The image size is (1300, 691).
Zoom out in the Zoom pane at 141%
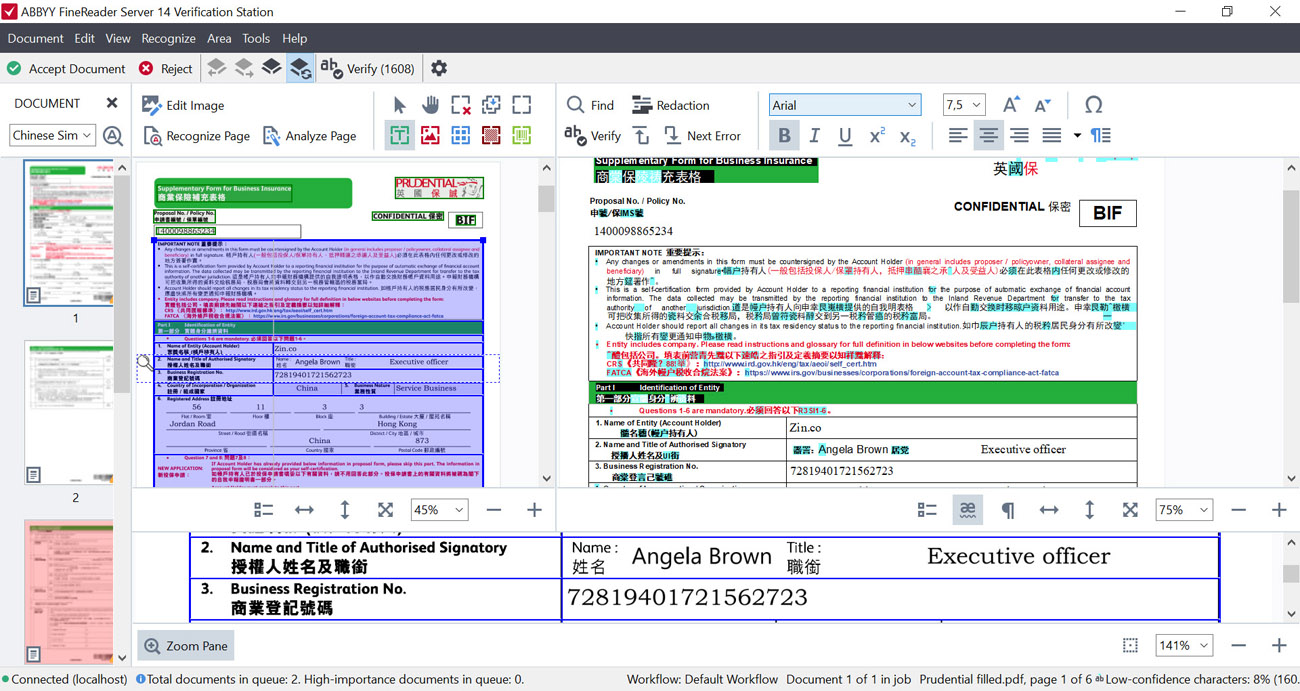[1238, 646]
